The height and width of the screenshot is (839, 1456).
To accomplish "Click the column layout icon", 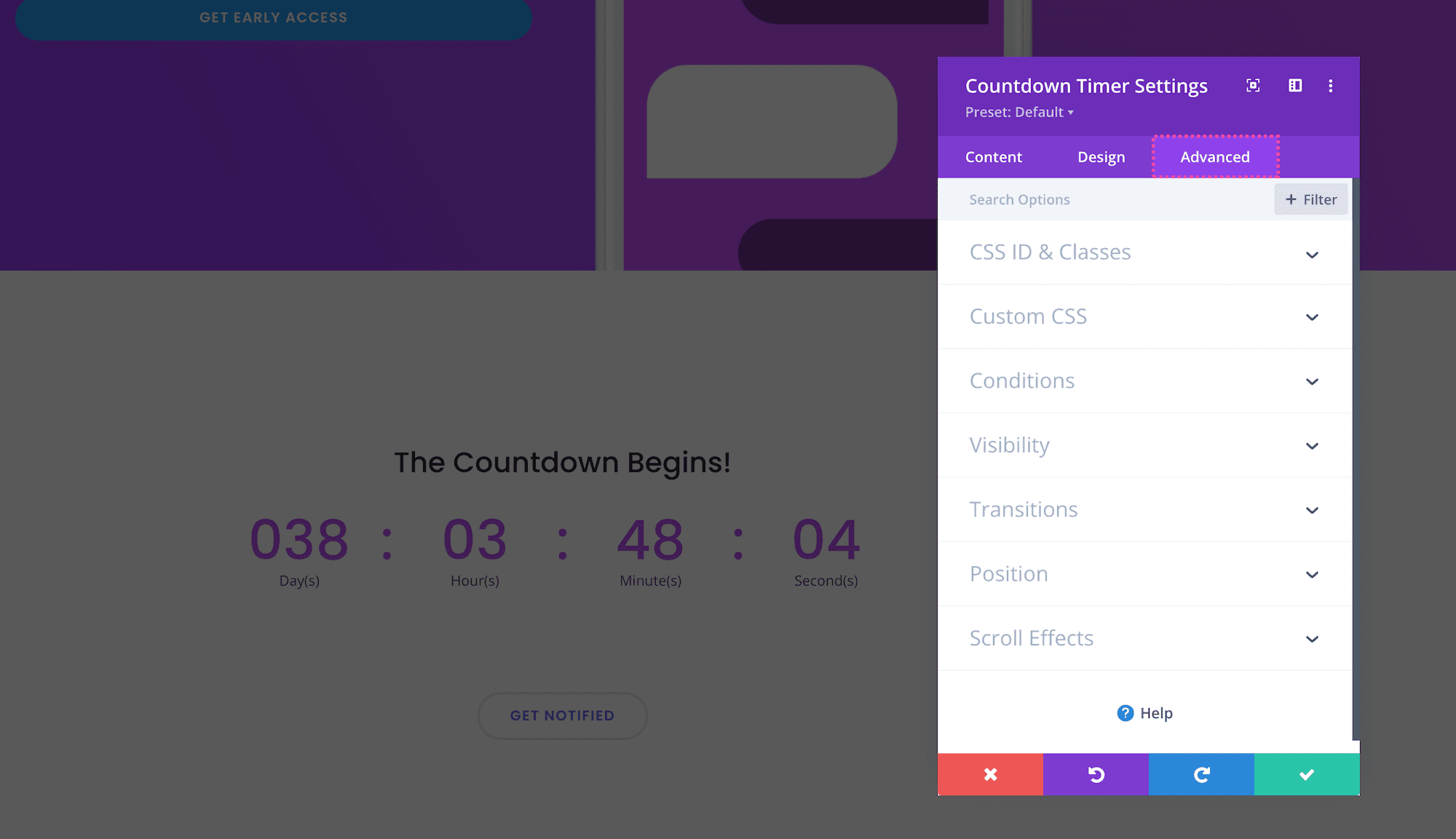I will click(1296, 85).
